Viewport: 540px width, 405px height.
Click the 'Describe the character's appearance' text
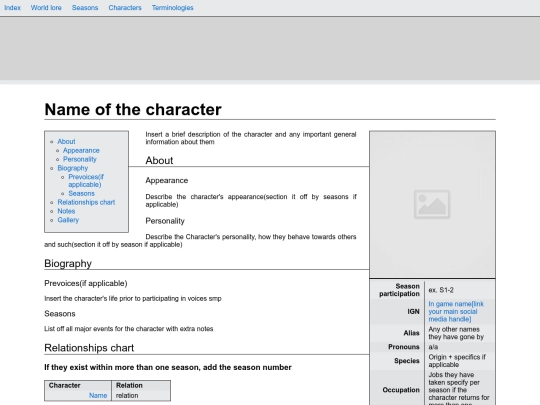pyautogui.click(x=251, y=200)
